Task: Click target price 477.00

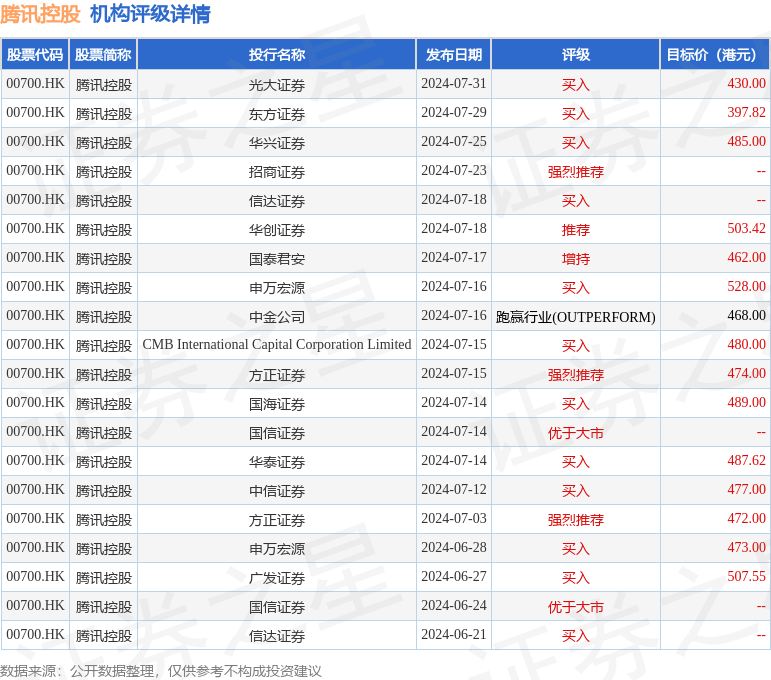Action: (746, 490)
